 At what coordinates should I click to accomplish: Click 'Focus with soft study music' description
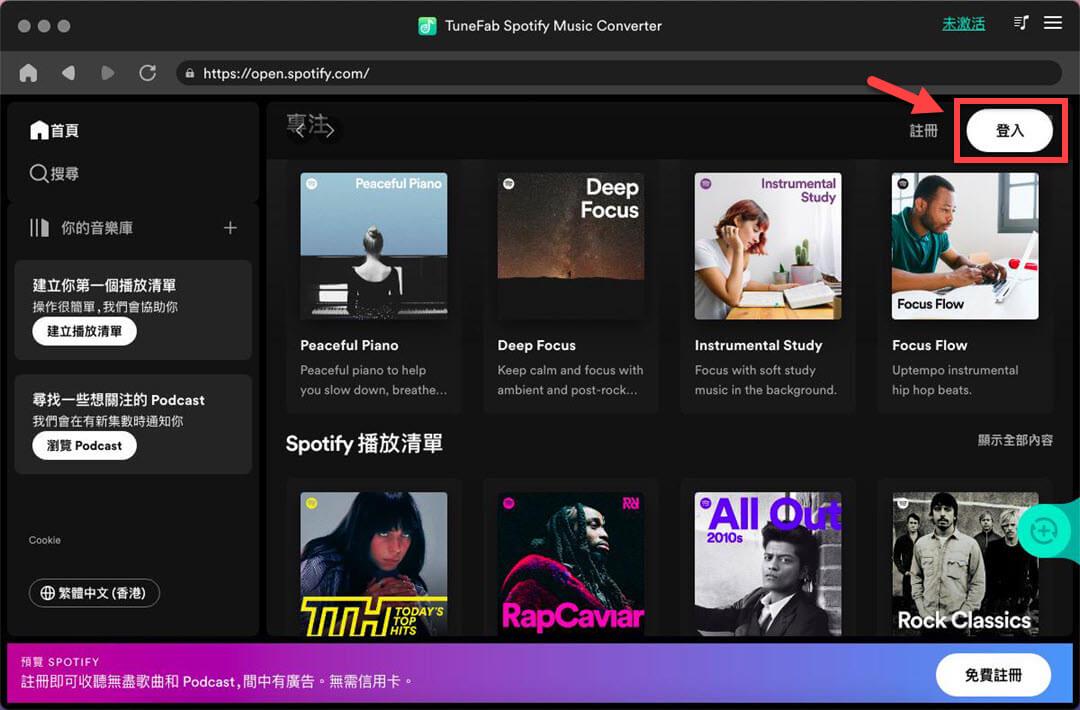[765, 379]
